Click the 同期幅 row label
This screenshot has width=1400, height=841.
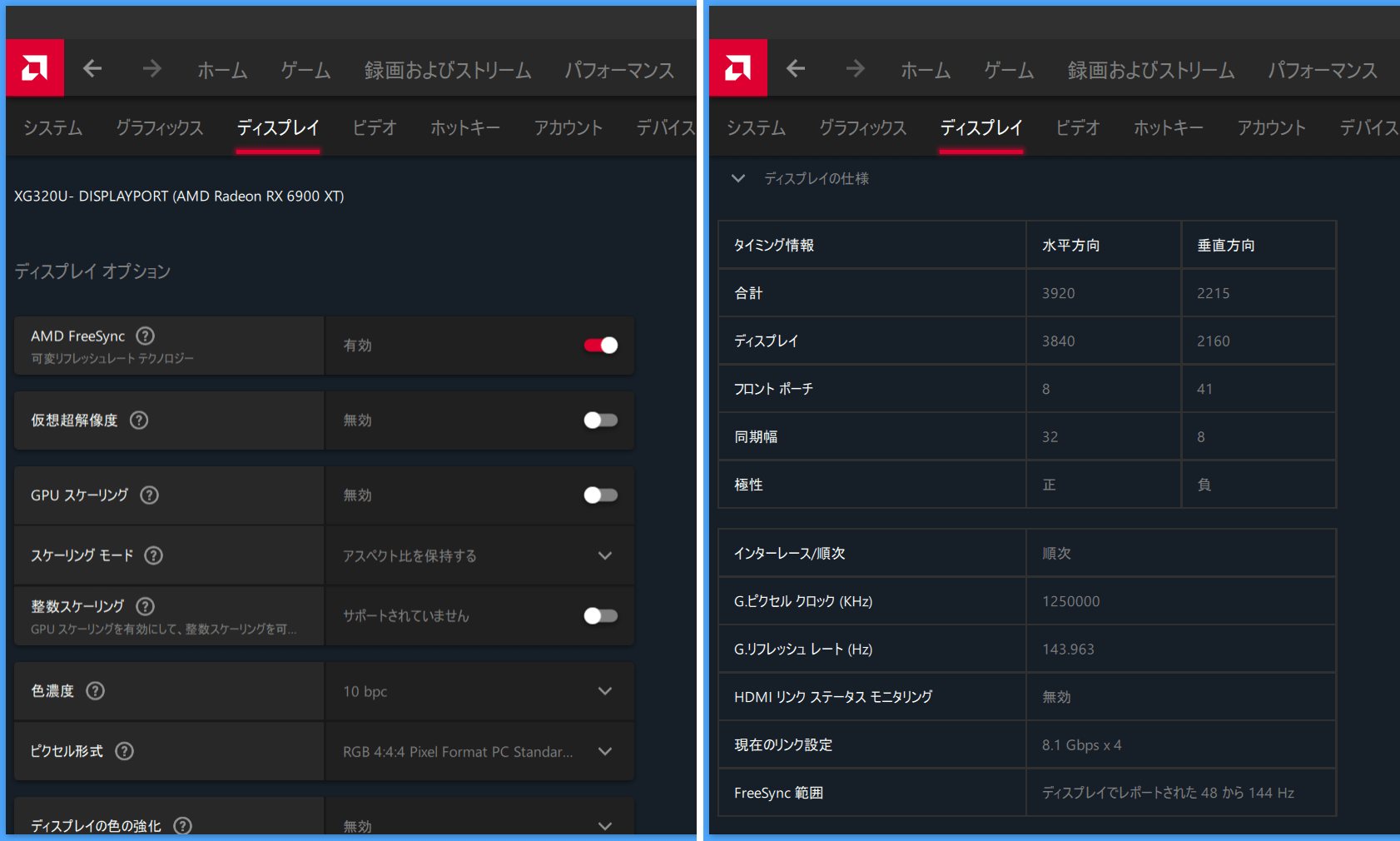(756, 436)
